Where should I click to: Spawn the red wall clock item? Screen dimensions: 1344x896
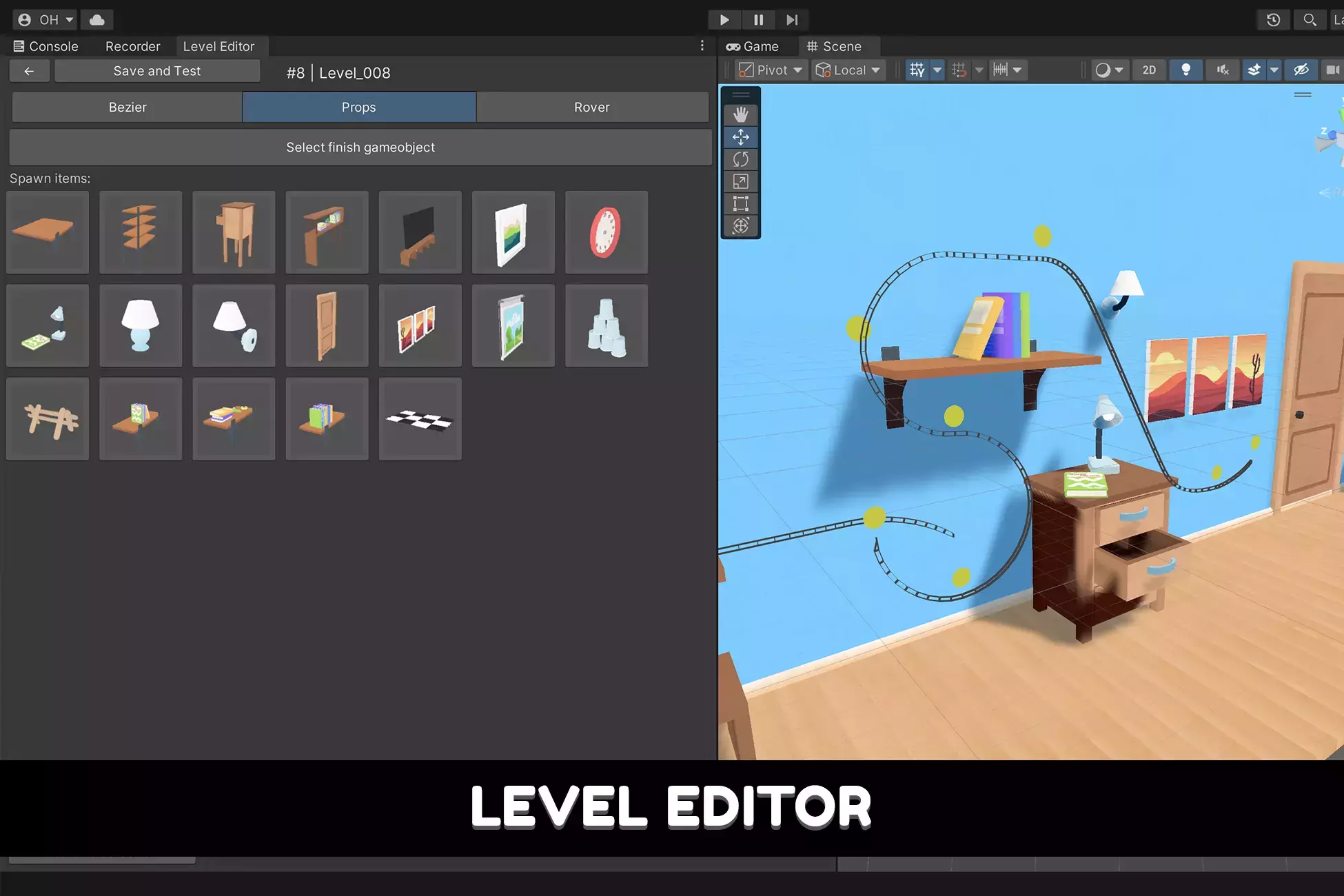click(x=606, y=232)
